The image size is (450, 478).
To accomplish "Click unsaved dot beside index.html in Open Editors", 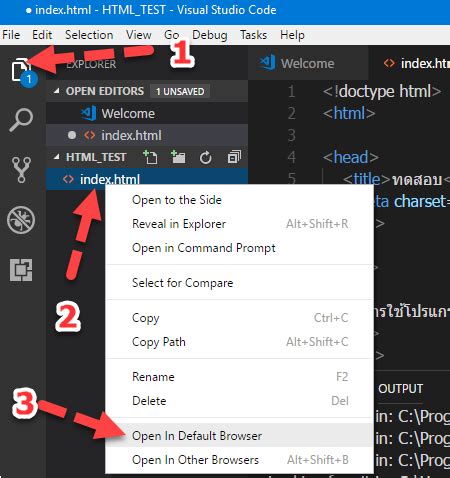I will (72, 135).
